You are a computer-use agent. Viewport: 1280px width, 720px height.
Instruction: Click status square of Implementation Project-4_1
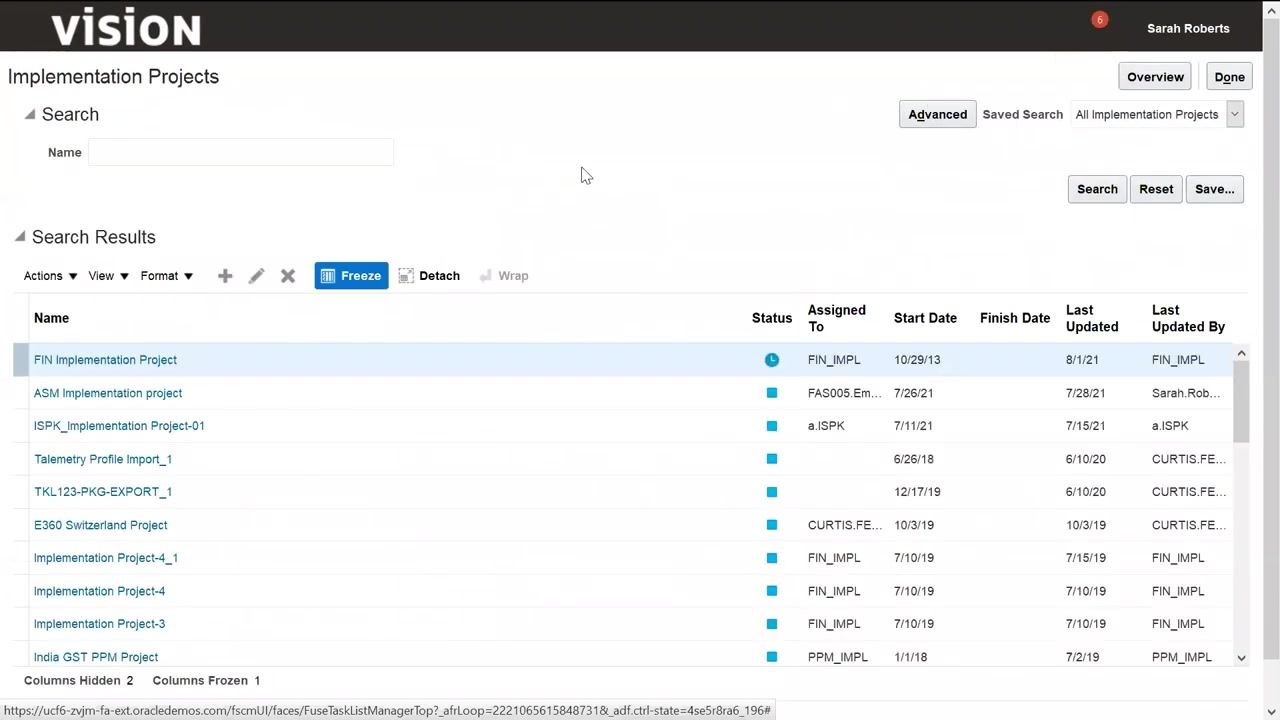click(772, 558)
